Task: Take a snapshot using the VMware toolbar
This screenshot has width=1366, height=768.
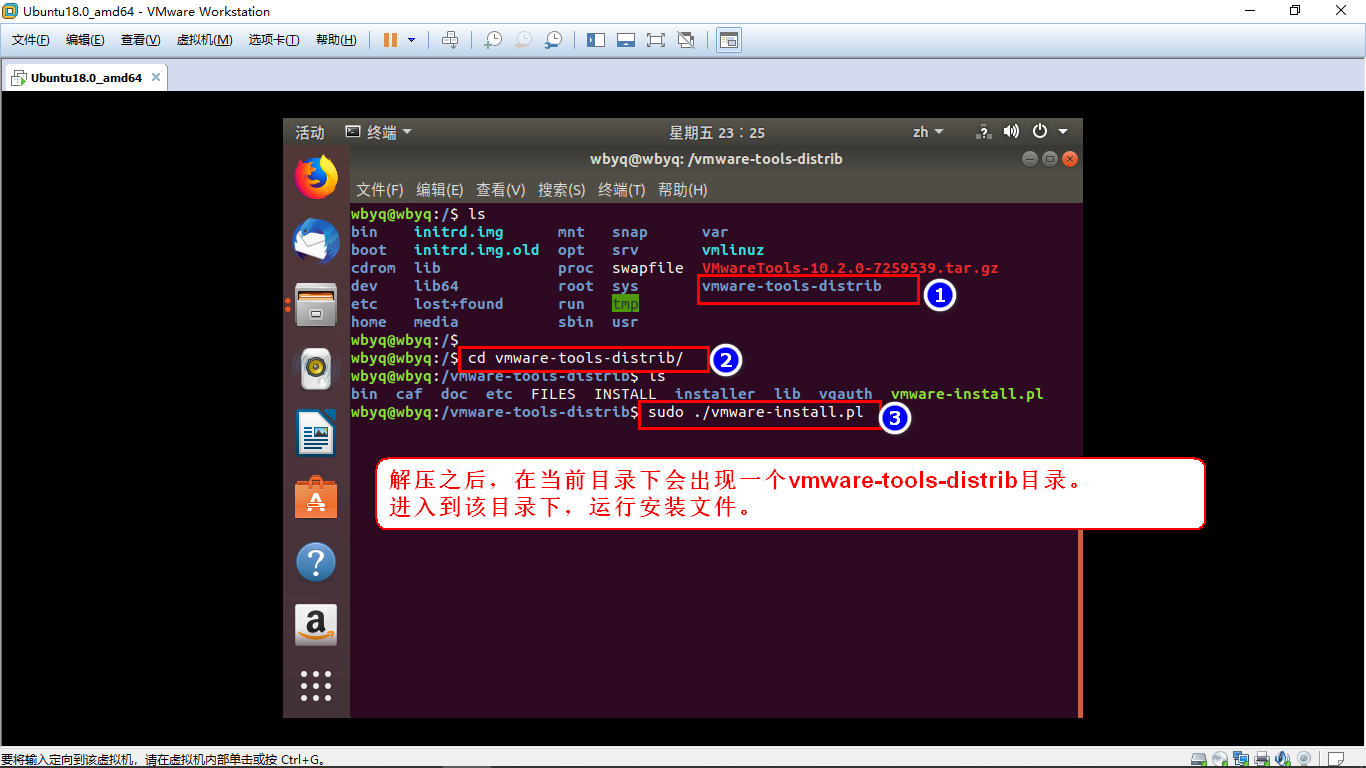Action: click(x=490, y=40)
